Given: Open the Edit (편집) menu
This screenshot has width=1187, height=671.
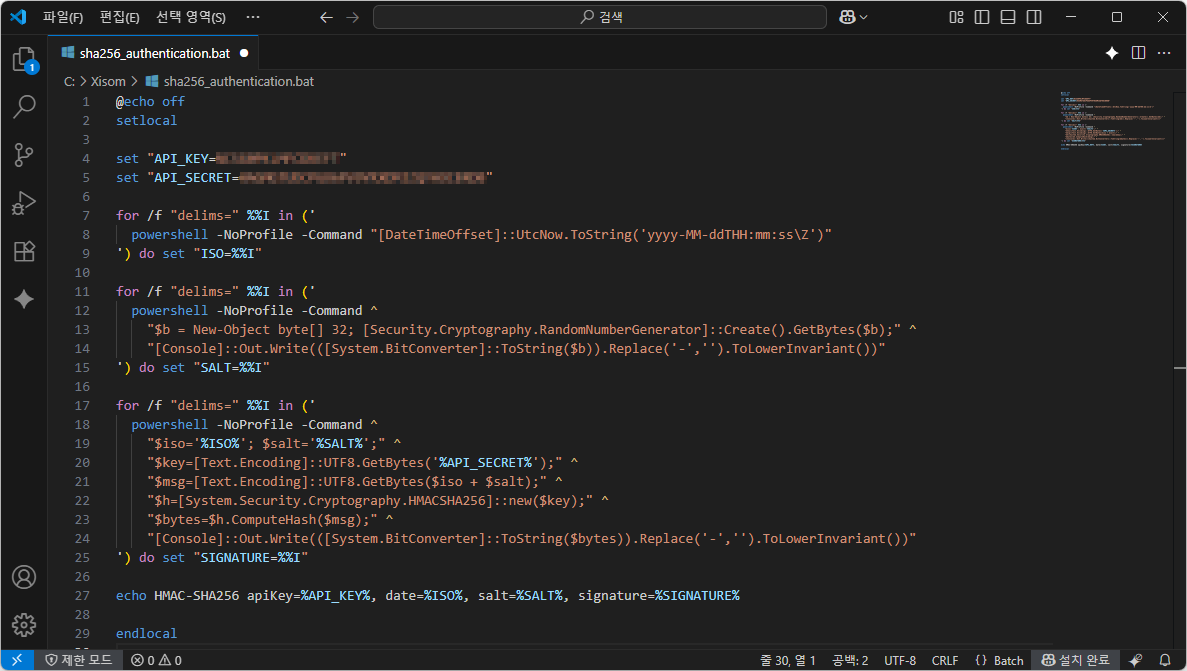Looking at the screenshot, I should click(120, 17).
